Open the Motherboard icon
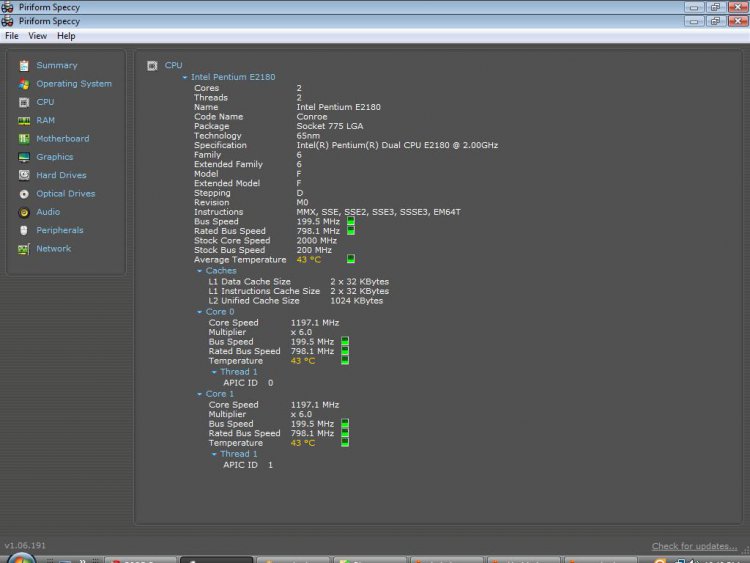The image size is (750, 563). click(x=24, y=139)
